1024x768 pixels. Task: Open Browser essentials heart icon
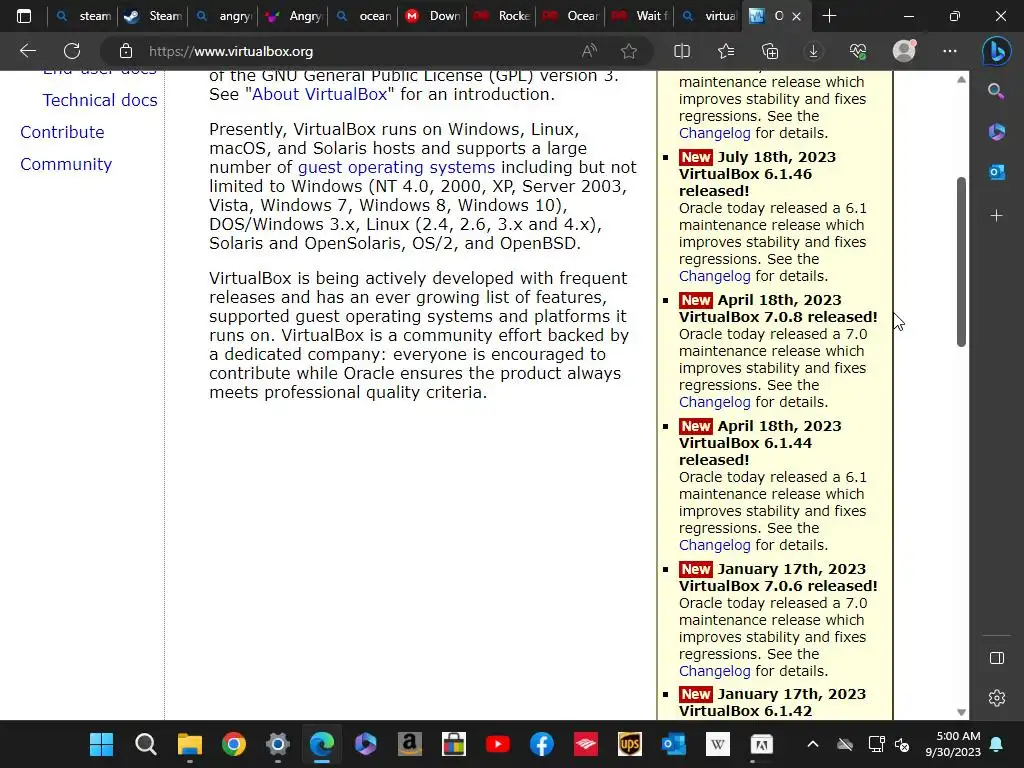tap(858, 51)
